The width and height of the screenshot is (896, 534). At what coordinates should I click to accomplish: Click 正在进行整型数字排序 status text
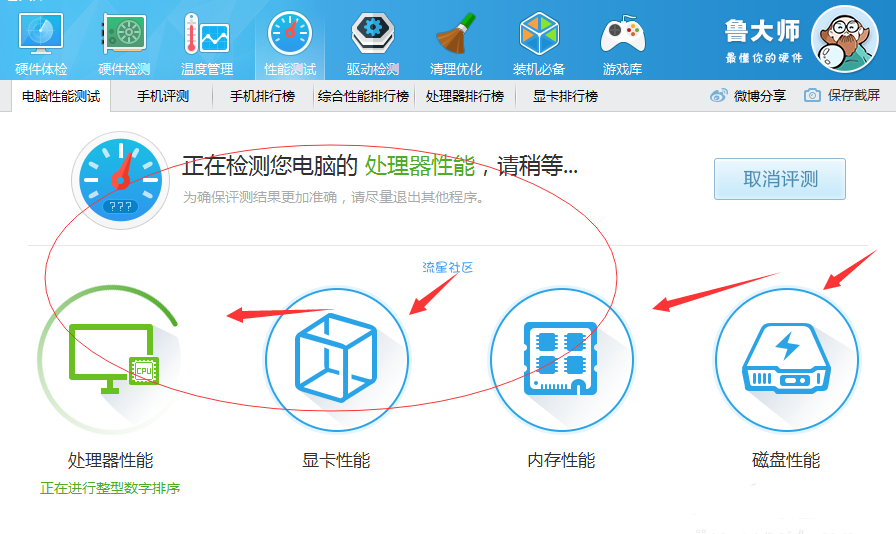pos(110,488)
